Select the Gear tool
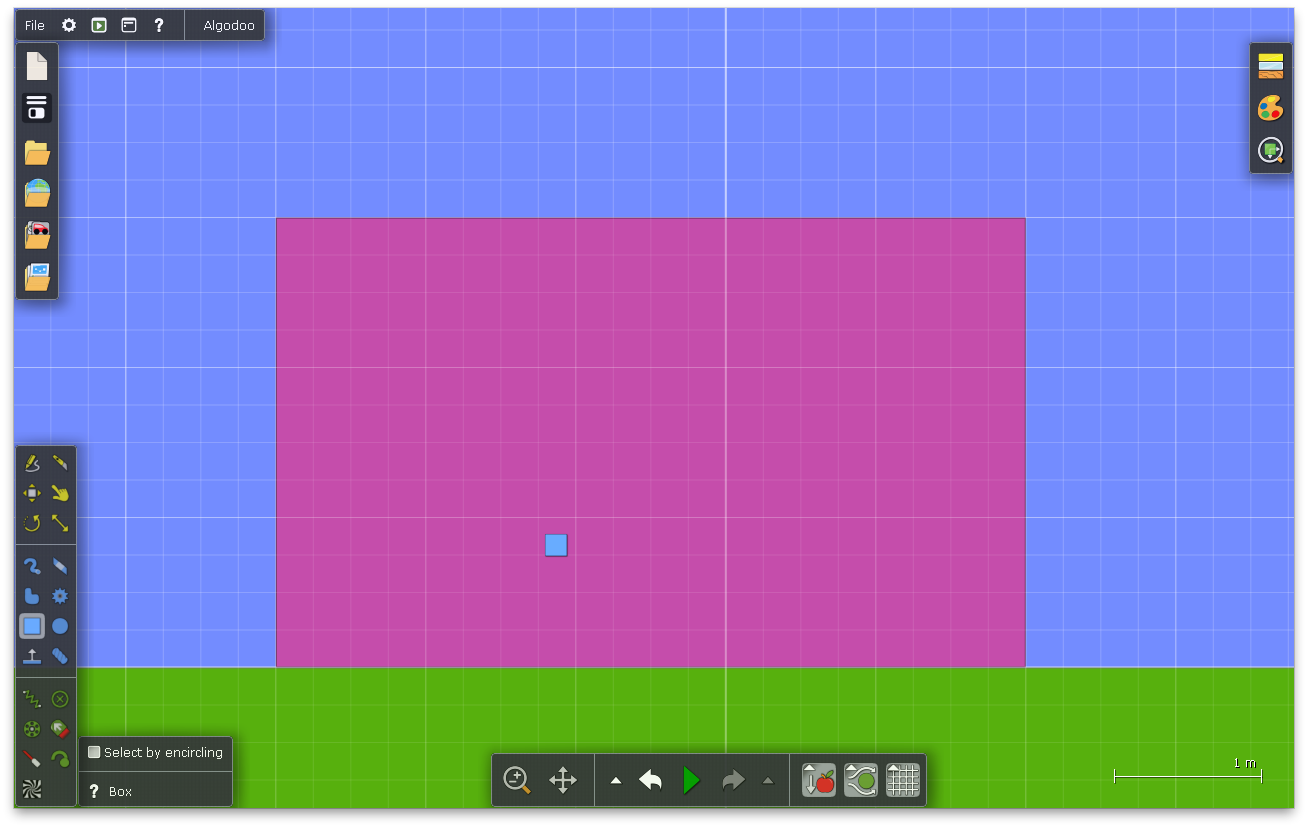This screenshot has width=1308, height=828. point(60,596)
